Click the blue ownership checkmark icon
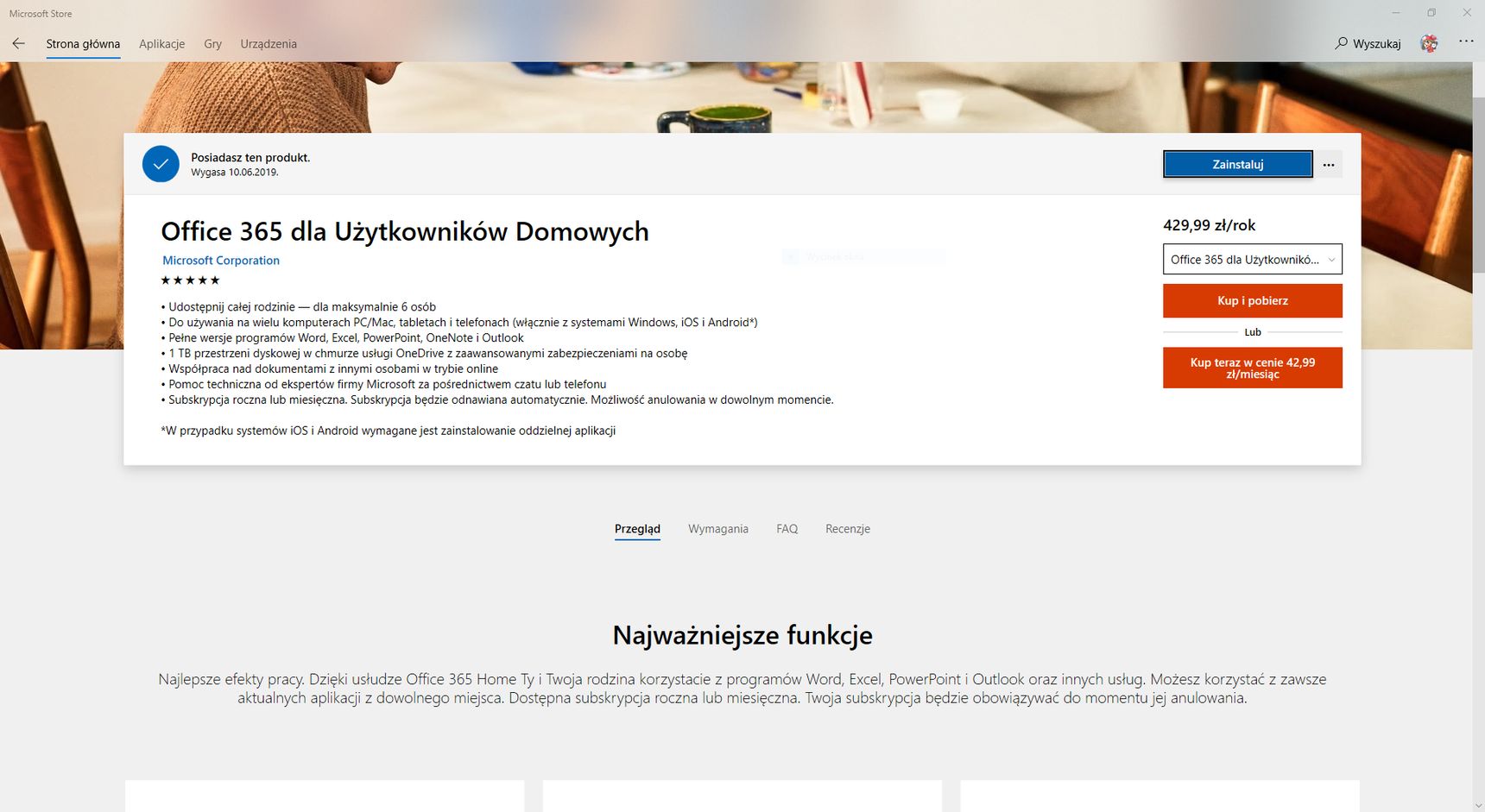This screenshot has height=812, width=1485. 161,164
